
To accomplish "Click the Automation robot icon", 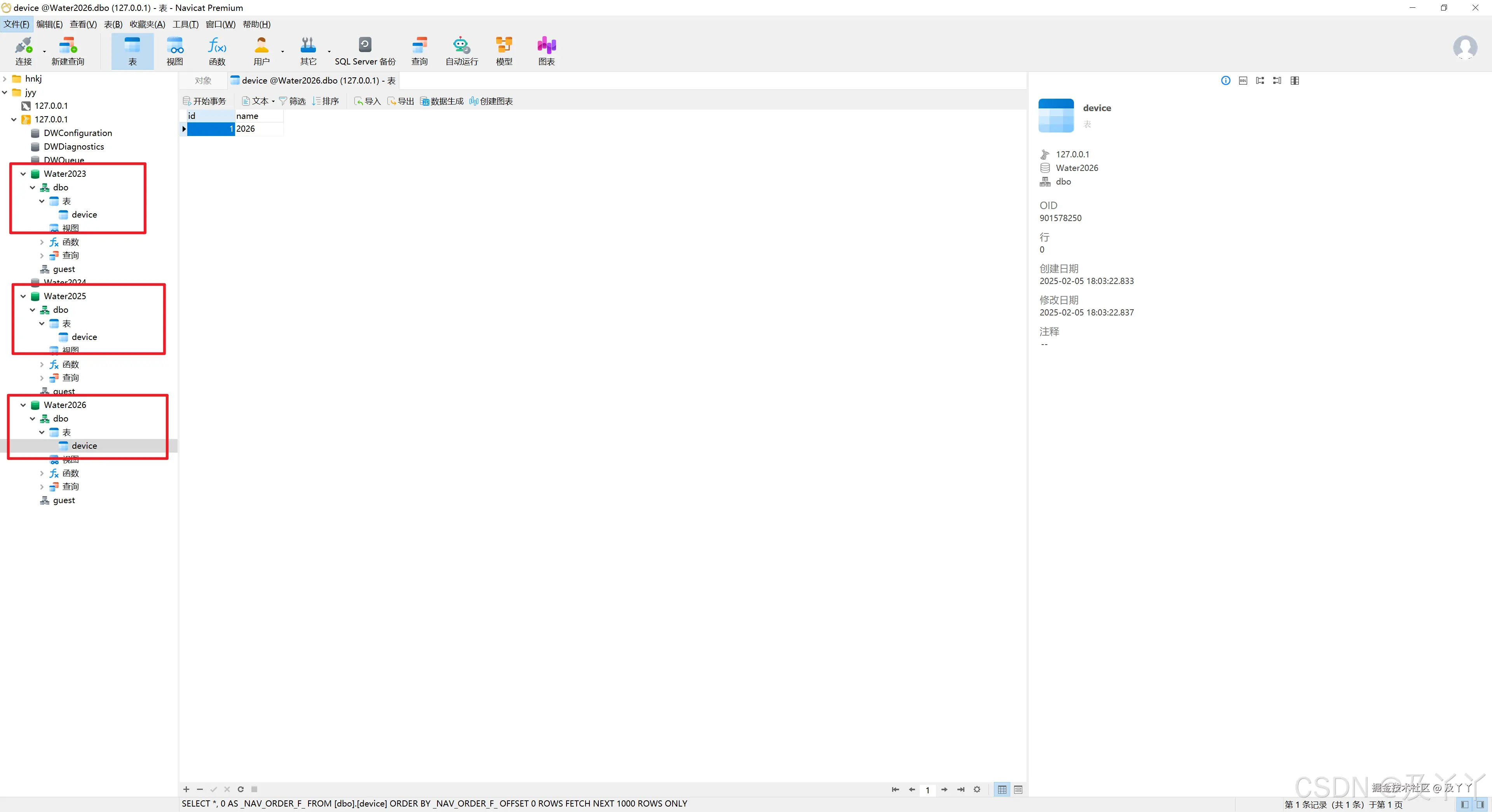I will pos(462,51).
